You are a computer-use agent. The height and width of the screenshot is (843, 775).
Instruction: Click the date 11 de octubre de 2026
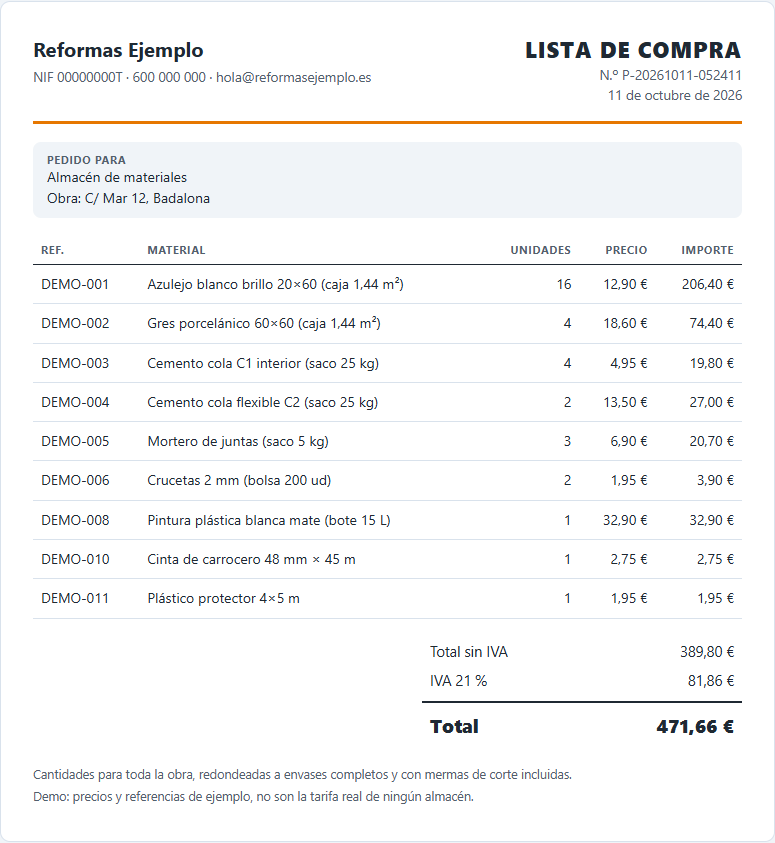675,95
